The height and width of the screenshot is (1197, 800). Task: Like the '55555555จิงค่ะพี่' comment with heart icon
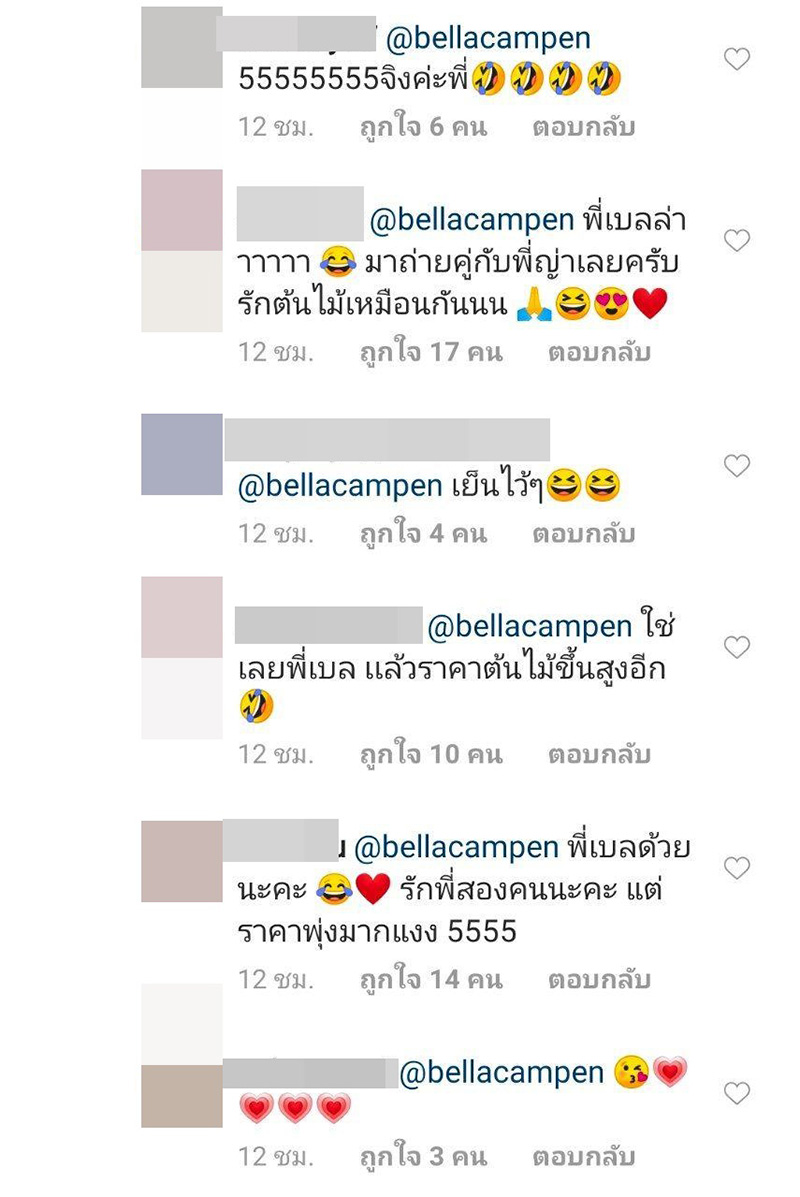coord(737,59)
